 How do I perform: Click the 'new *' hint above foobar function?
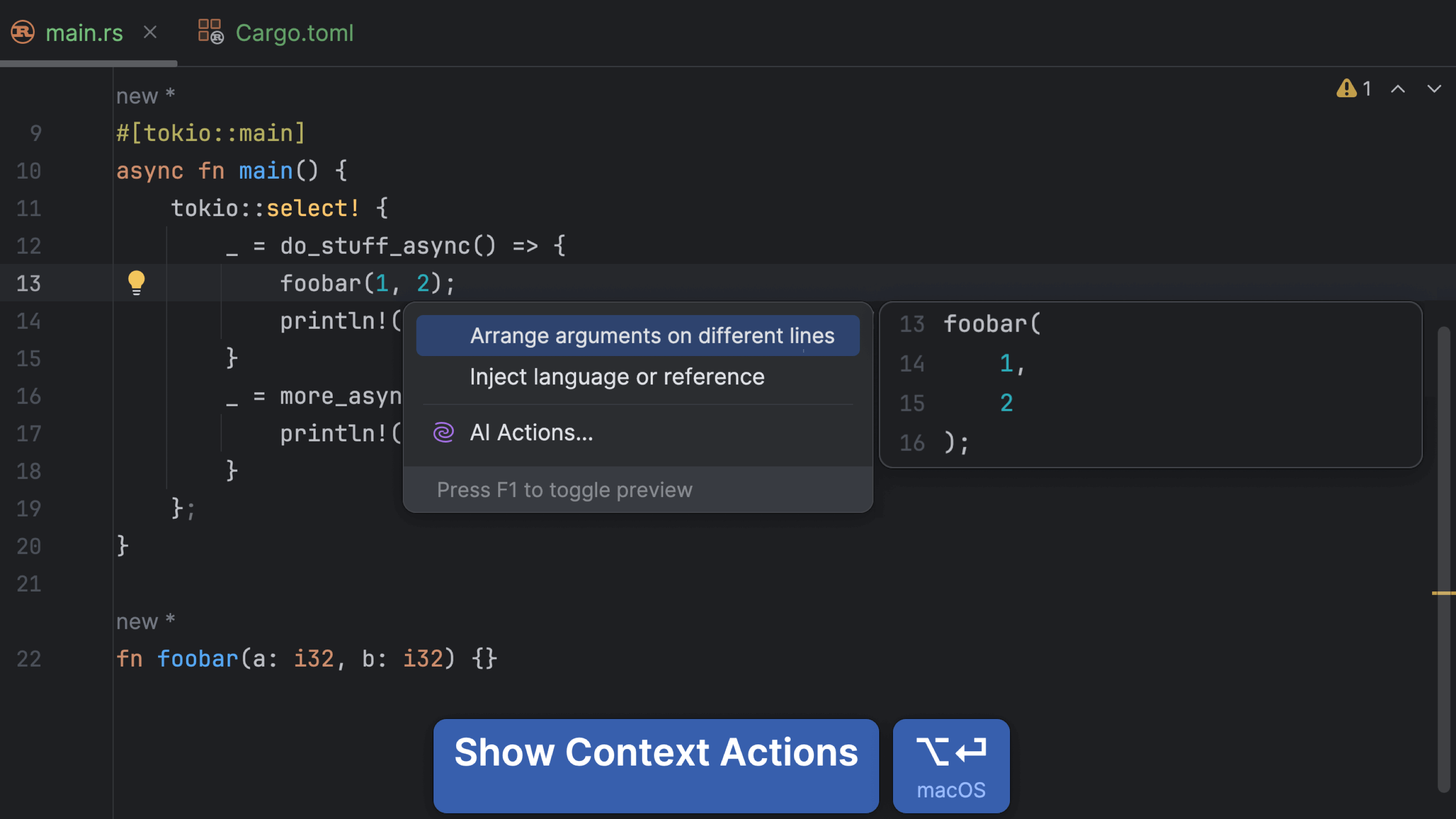click(145, 622)
